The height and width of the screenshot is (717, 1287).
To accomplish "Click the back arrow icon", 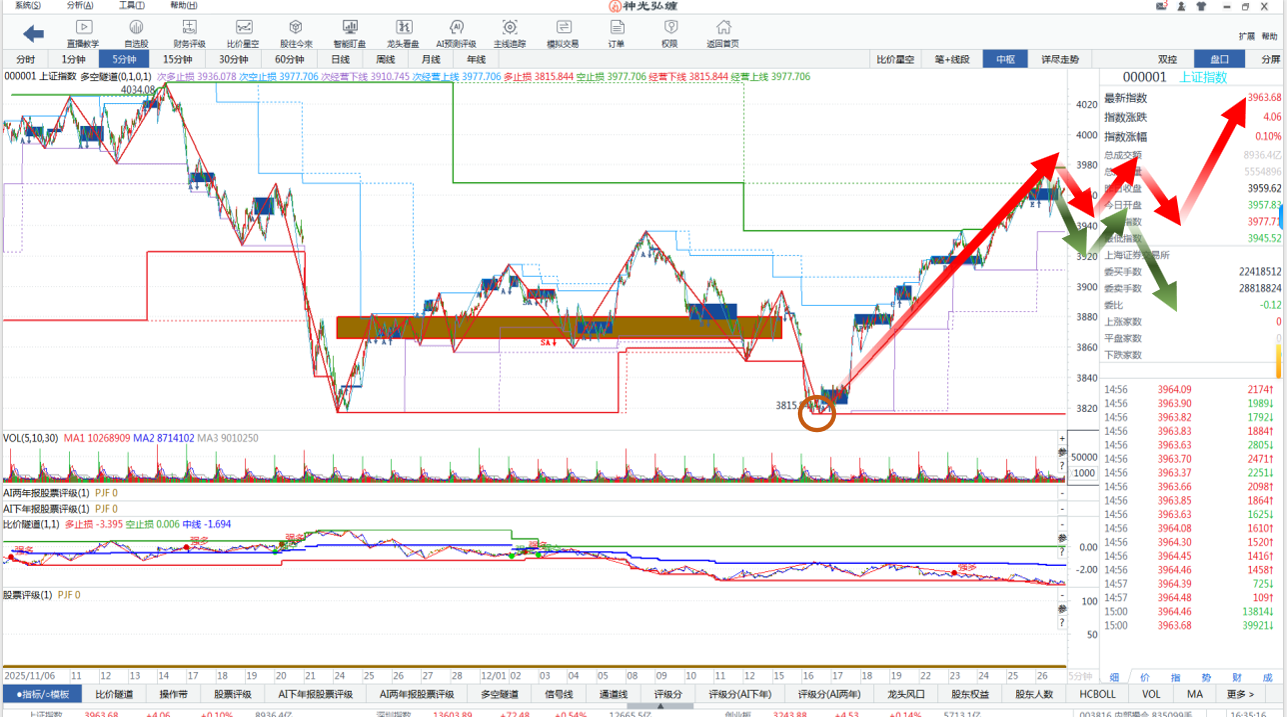I will pyautogui.click(x=33, y=34).
